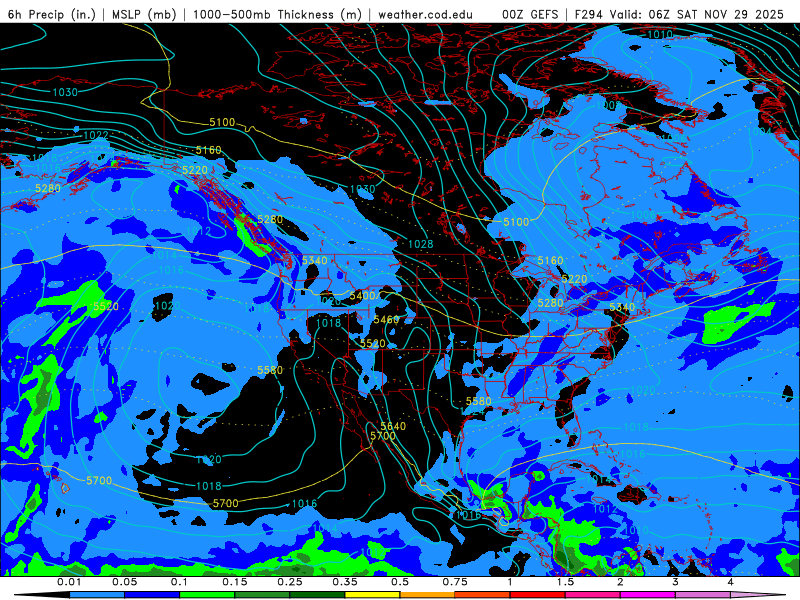This screenshot has width=800, height=600.
Task: Click the '00Z GEFS' model run label
Action: tap(531, 14)
